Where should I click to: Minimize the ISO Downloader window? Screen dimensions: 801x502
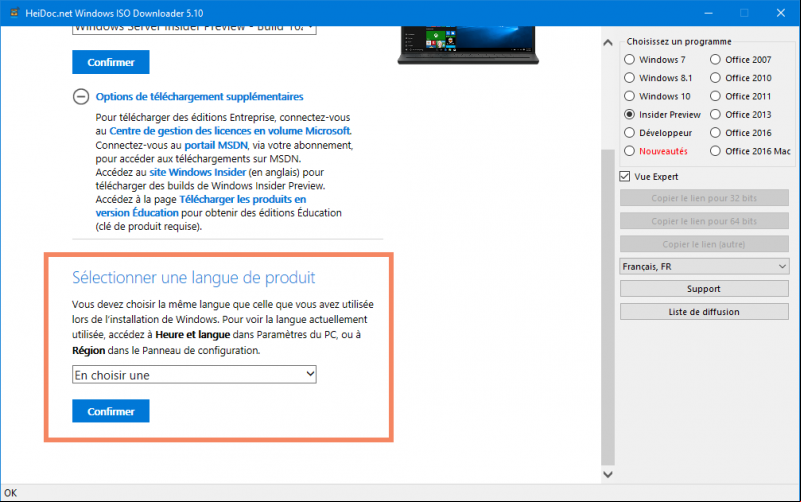(x=708, y=13)
